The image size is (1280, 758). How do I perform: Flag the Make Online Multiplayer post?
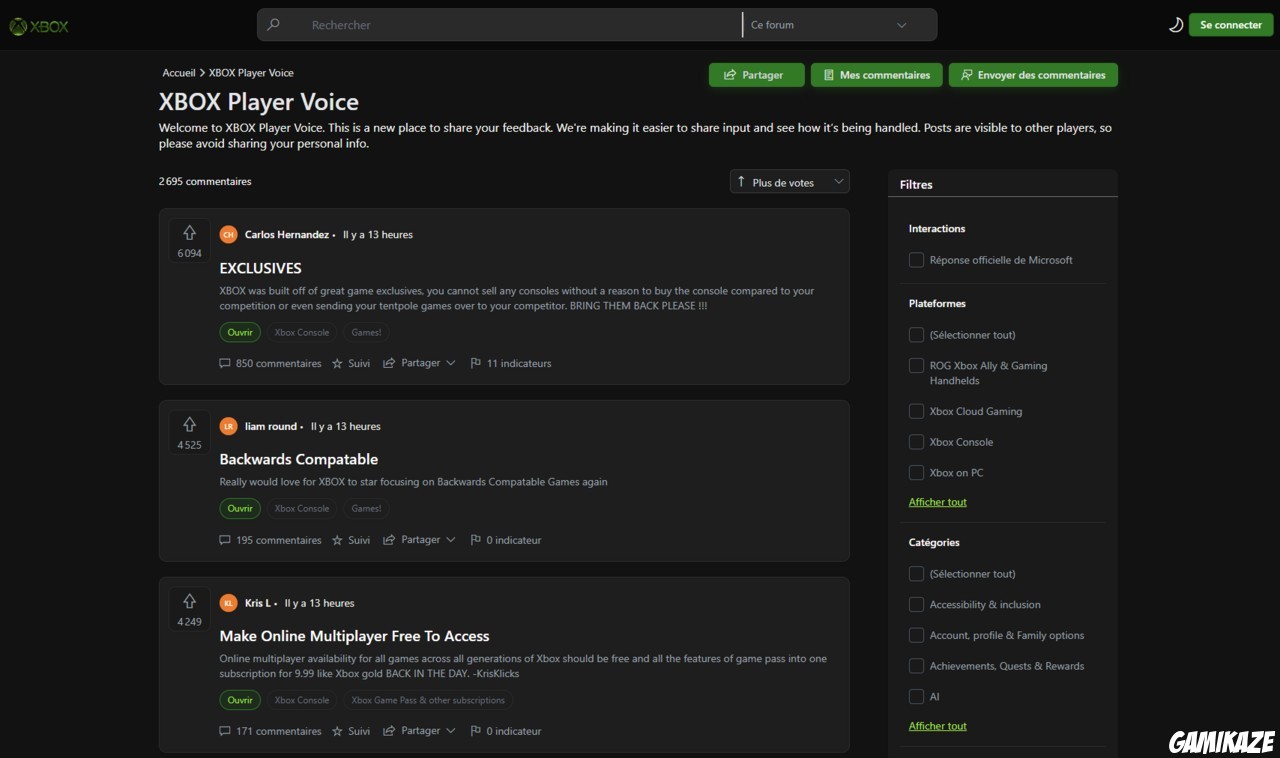click(x=505, y=731)
